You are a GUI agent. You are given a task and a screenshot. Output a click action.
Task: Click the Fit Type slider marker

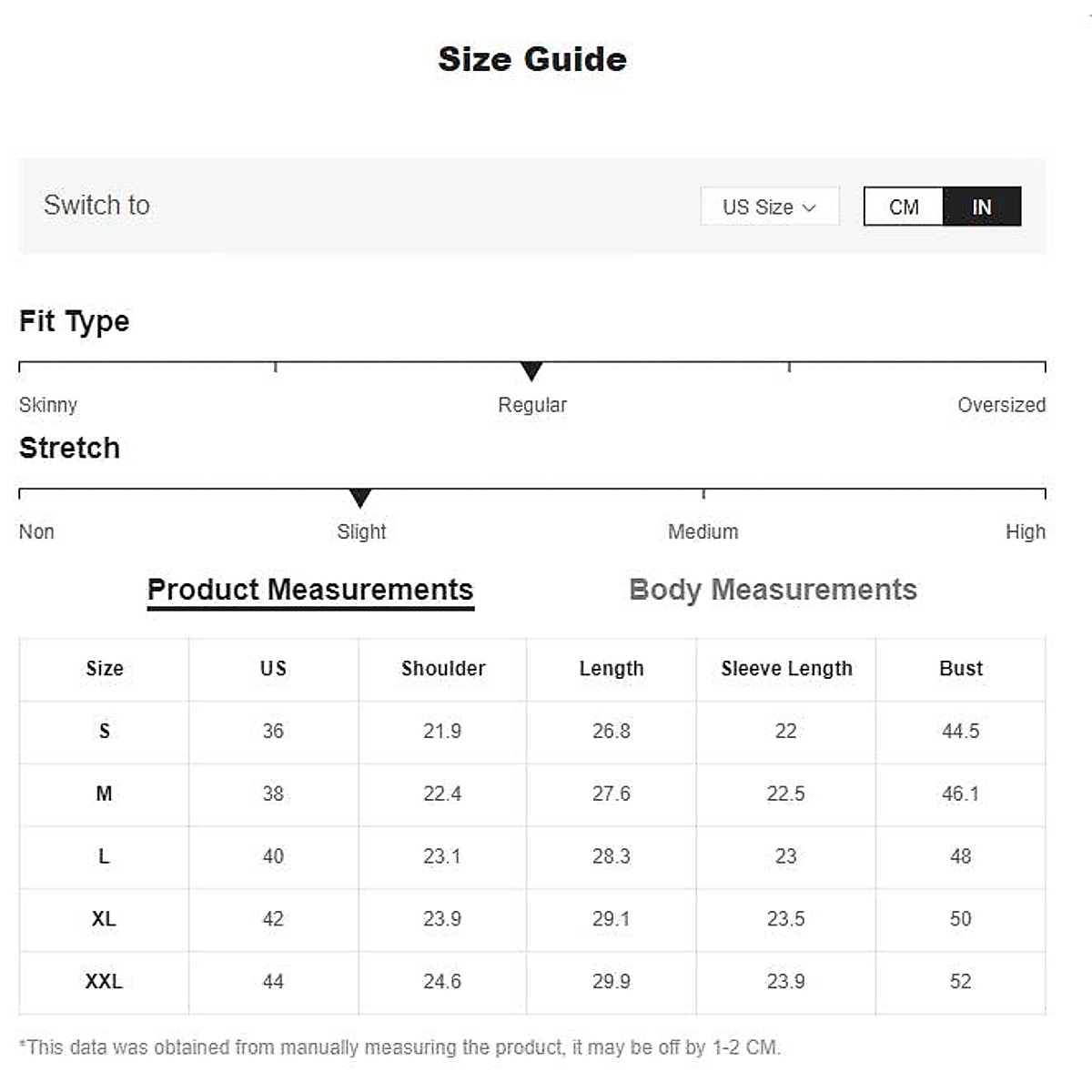click(x=531, y=370)
